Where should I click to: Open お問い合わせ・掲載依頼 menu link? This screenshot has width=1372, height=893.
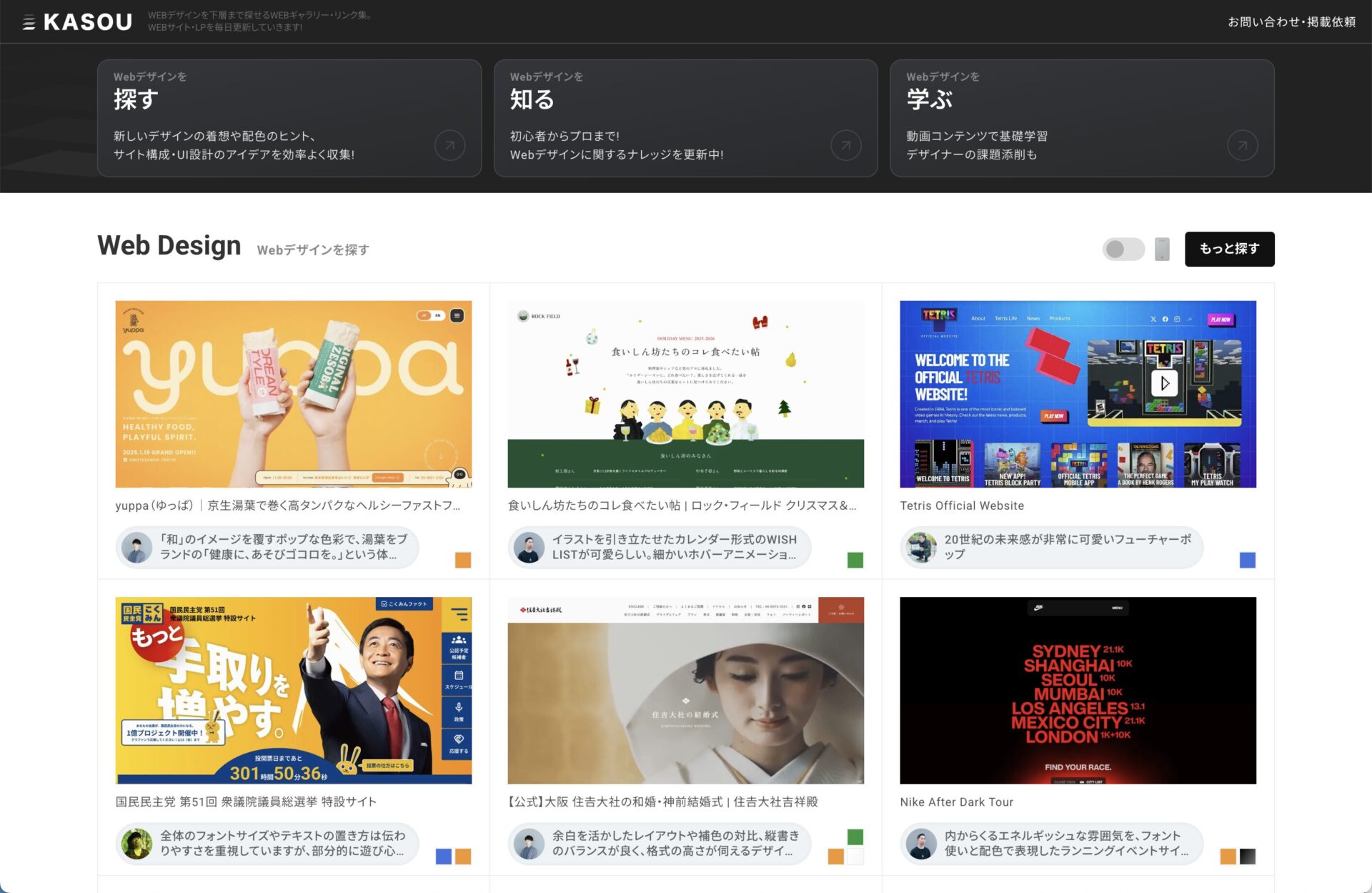(1291, 22)
